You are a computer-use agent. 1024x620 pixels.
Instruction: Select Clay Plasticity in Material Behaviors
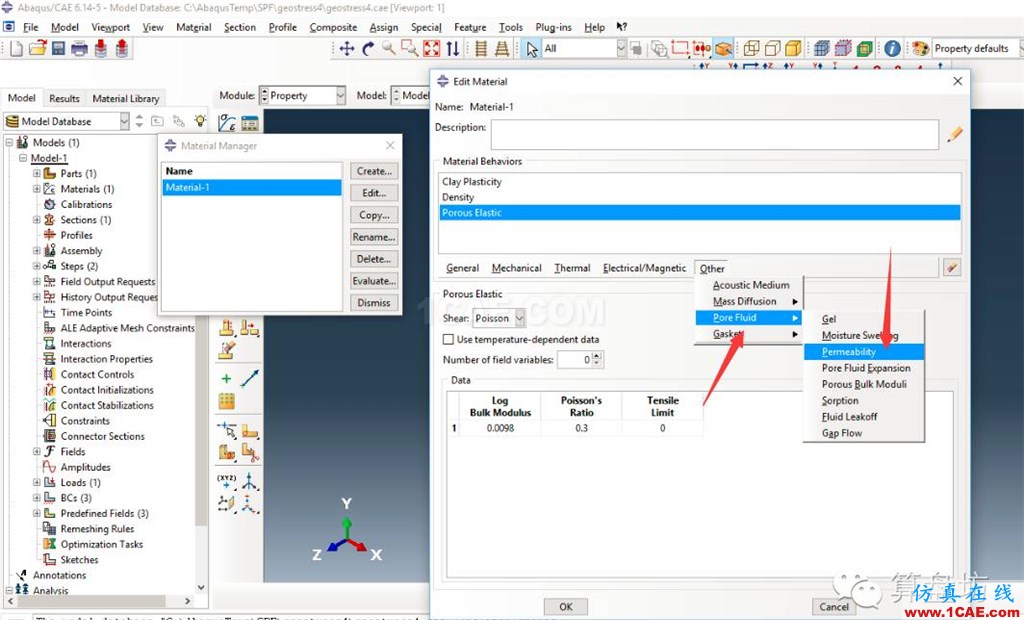click(472, 182)
